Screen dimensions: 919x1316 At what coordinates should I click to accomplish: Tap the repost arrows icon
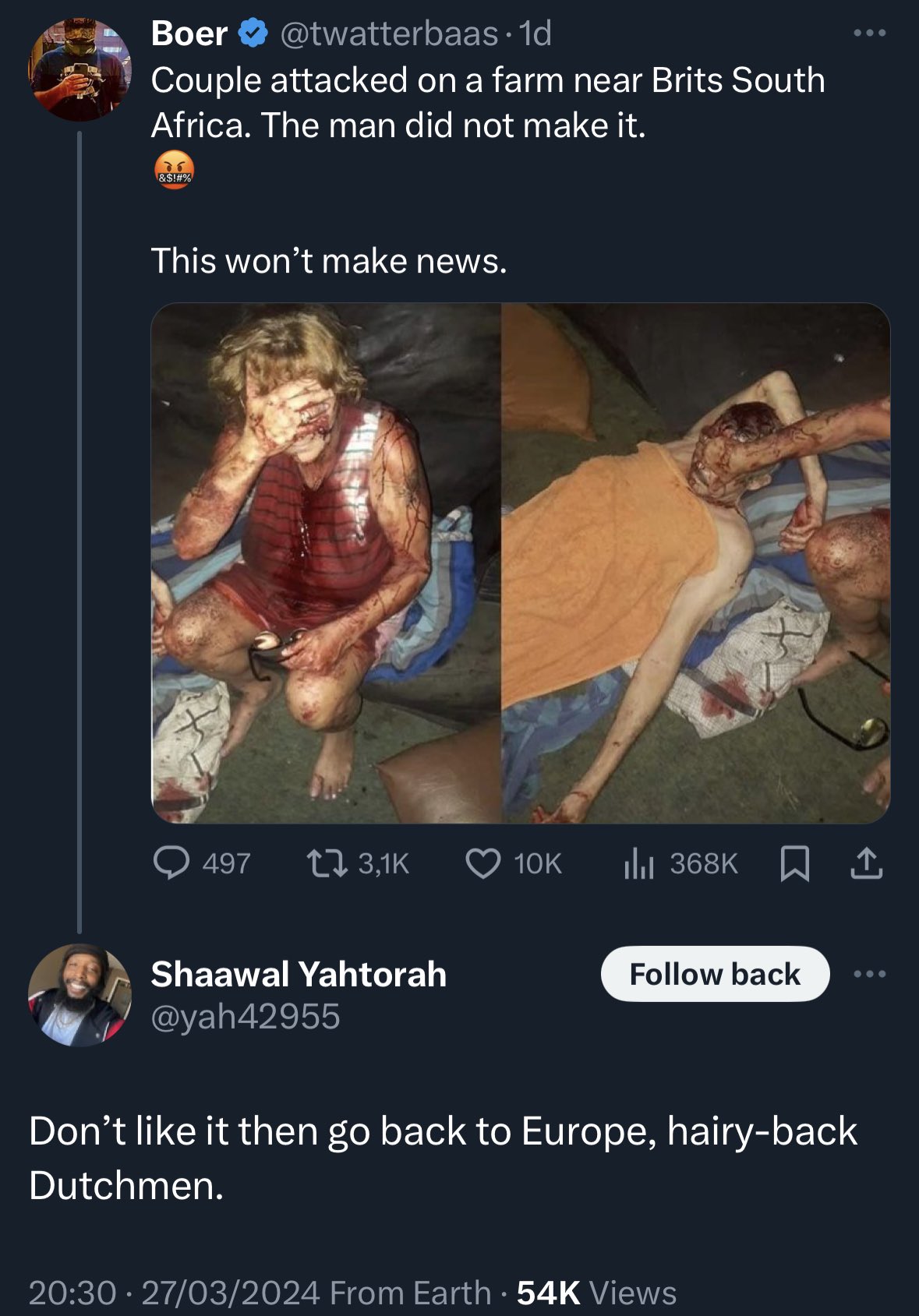(327, 863)
